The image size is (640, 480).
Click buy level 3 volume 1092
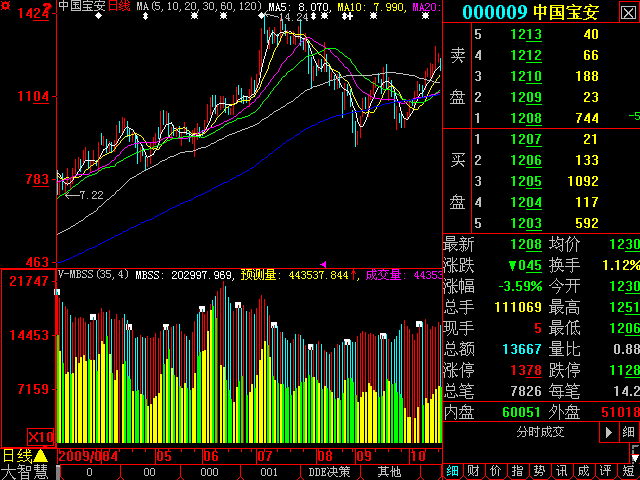click(x=583, y=181)
